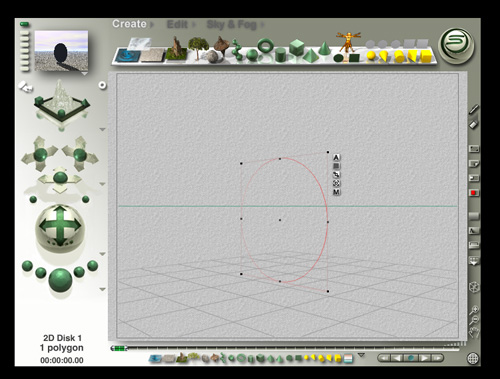
Task: Switch to the Edit palette
Action: [177, 24]
